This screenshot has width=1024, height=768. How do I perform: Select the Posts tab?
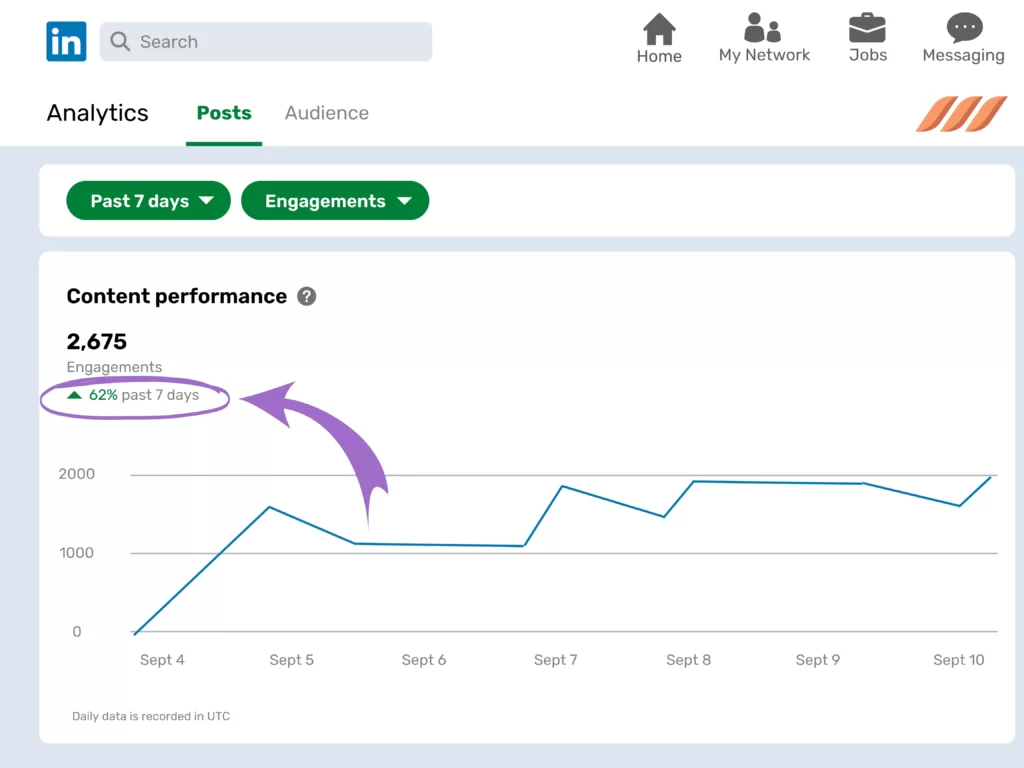point(224,113)
